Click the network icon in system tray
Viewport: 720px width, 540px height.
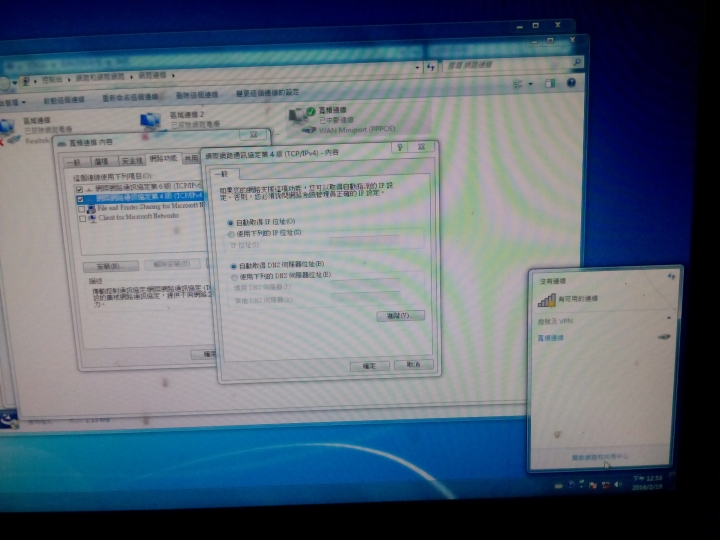[606, 485]
